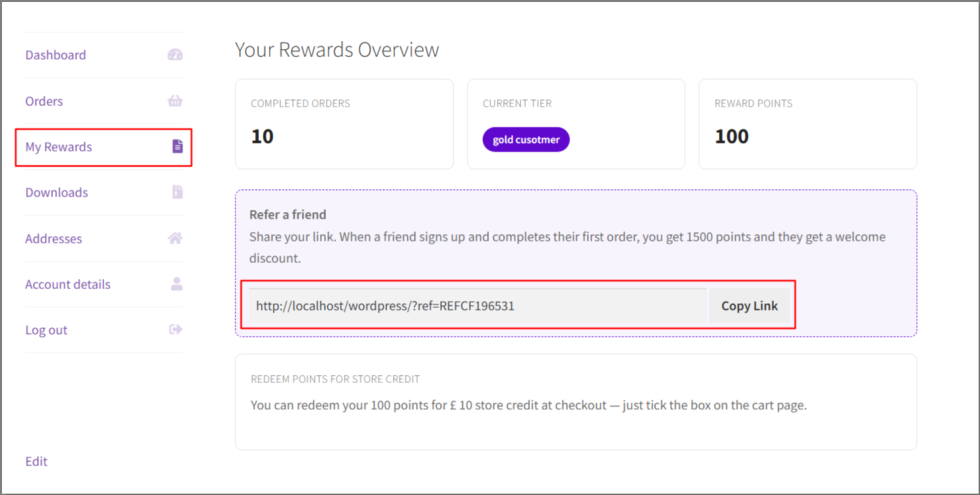Click the Completed Orders card

point(344,124)
